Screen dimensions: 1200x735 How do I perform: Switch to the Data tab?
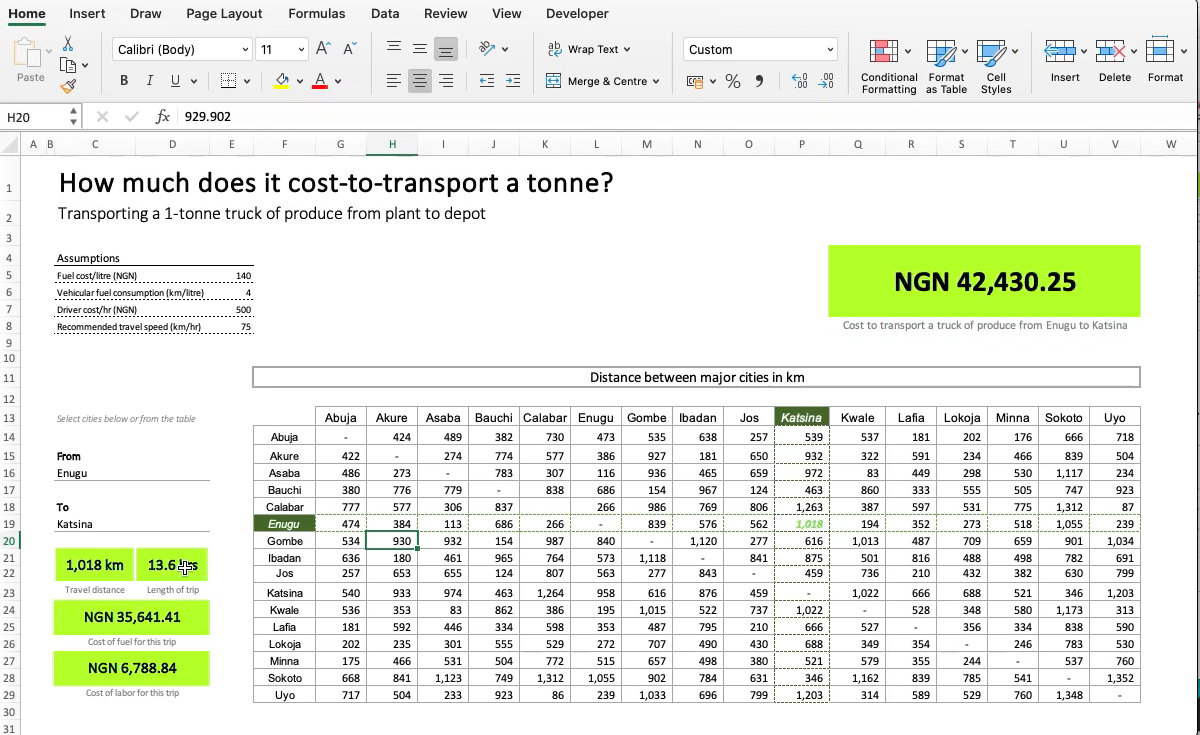click(x=385, y=14)
